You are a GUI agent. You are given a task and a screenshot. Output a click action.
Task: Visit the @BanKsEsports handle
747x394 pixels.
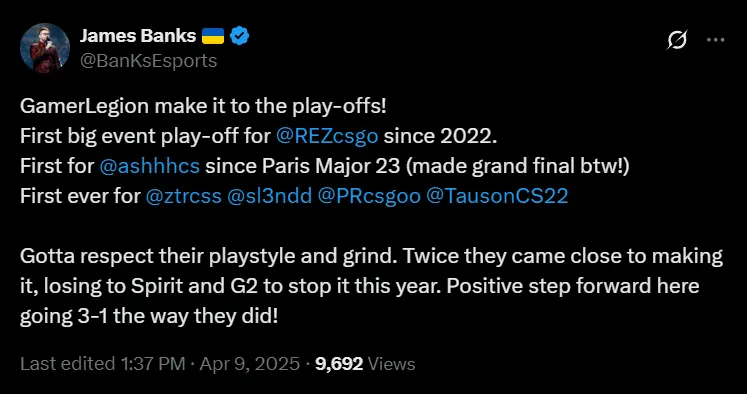click(x=148, y=61)
